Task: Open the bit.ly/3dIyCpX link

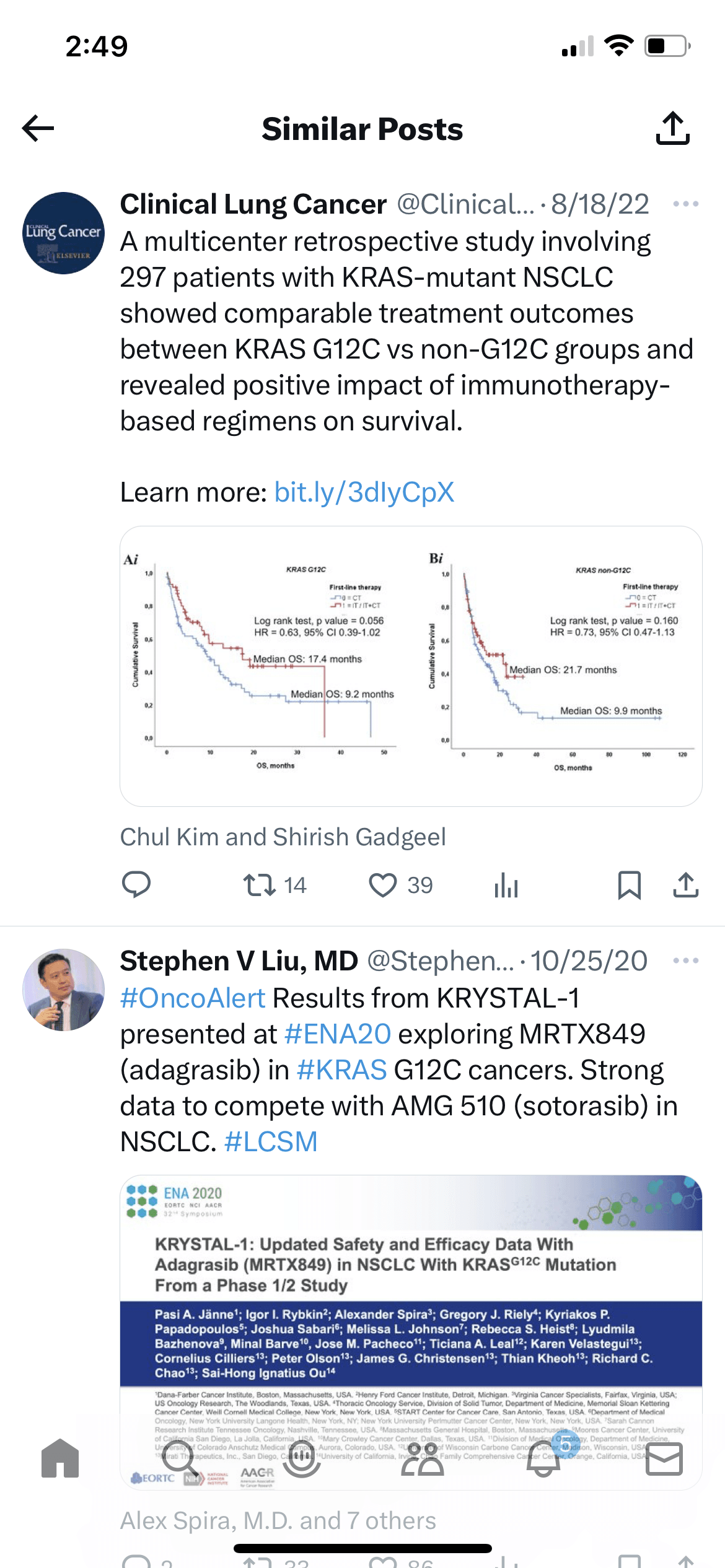Action: (x=363, y=492)
